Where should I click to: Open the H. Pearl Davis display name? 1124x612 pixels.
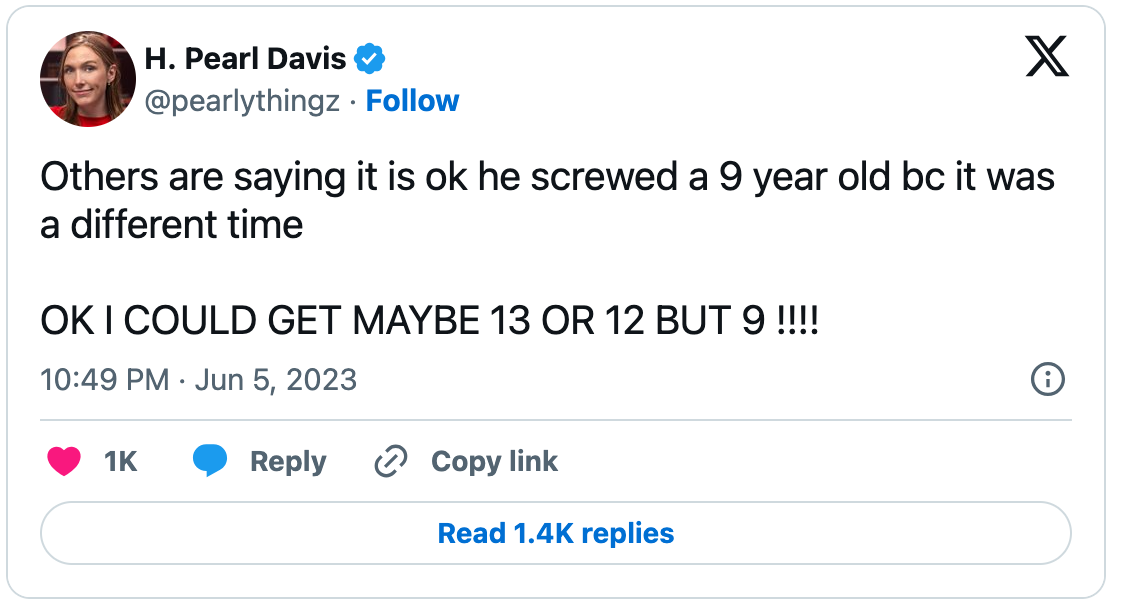click(x=245, y=59)
